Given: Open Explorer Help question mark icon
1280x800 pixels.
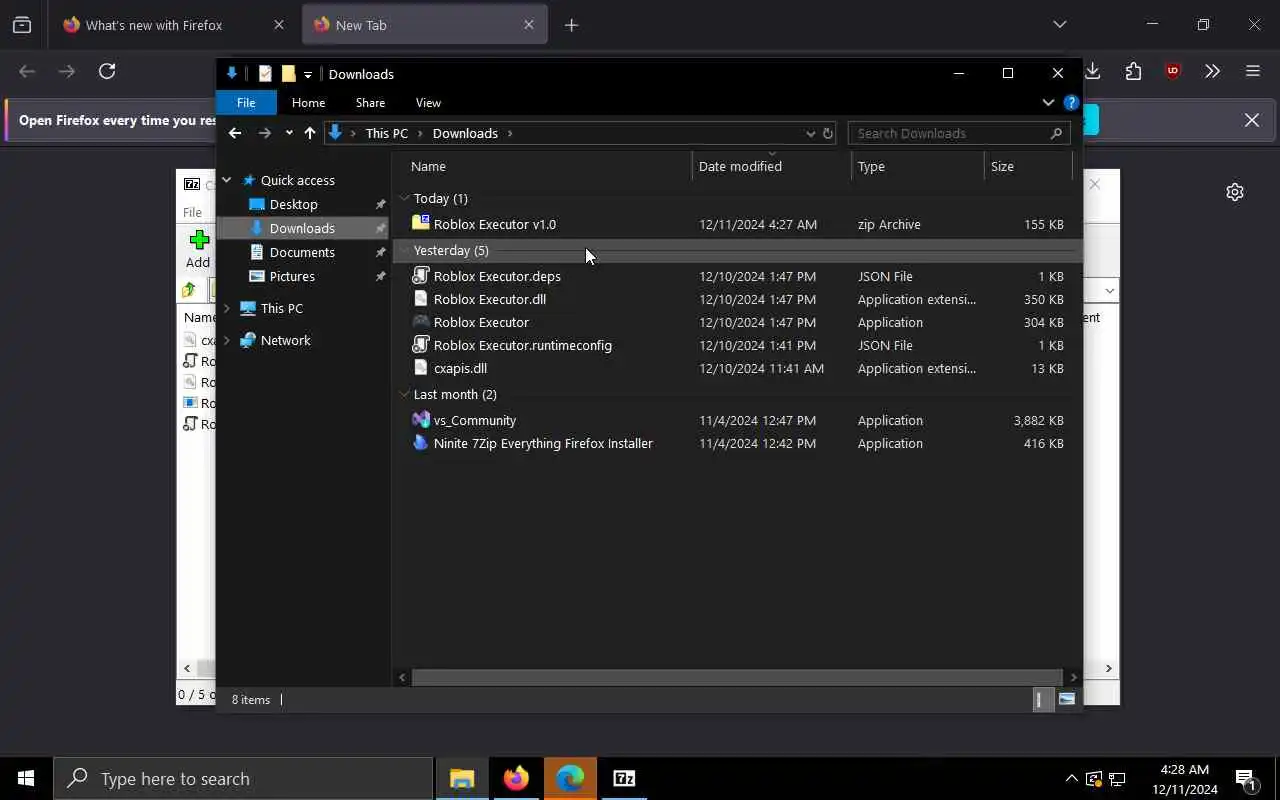Looking at the screenshot, I should coord(1071,102).
